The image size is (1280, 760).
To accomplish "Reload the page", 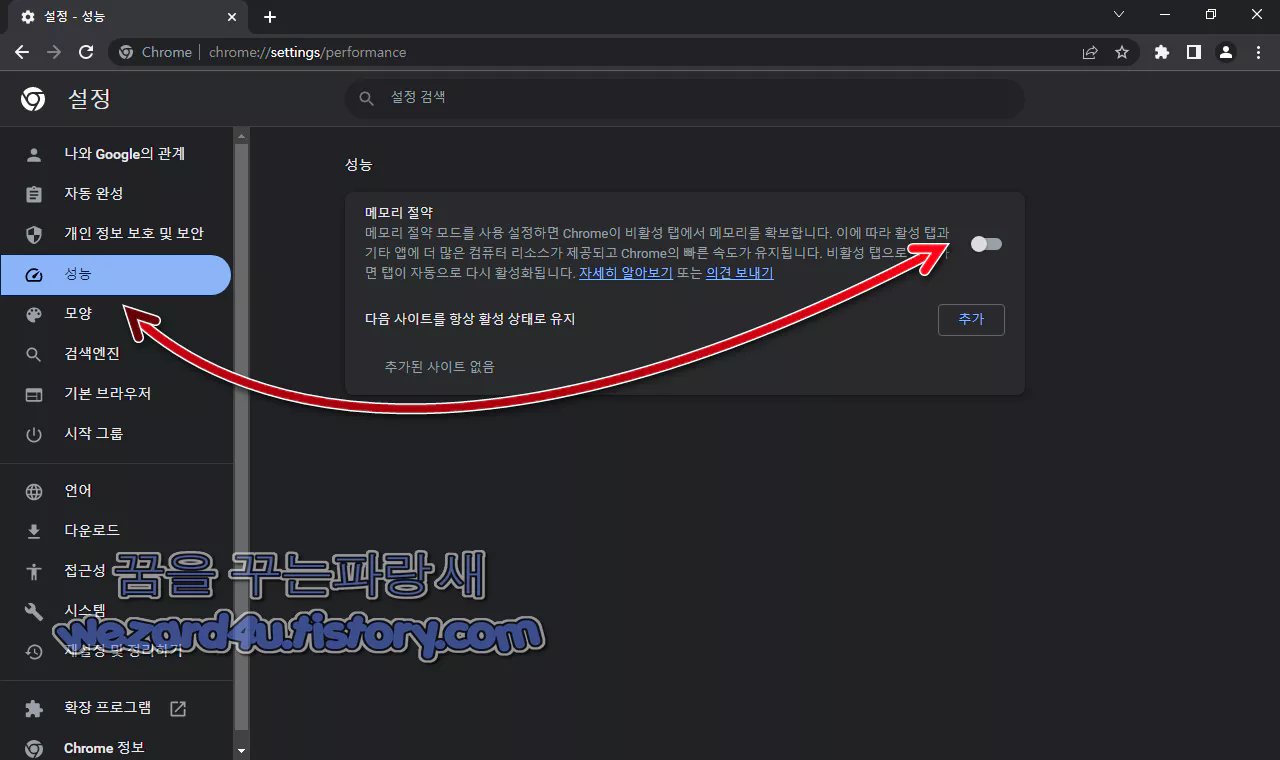I will (x=86, y=52).
